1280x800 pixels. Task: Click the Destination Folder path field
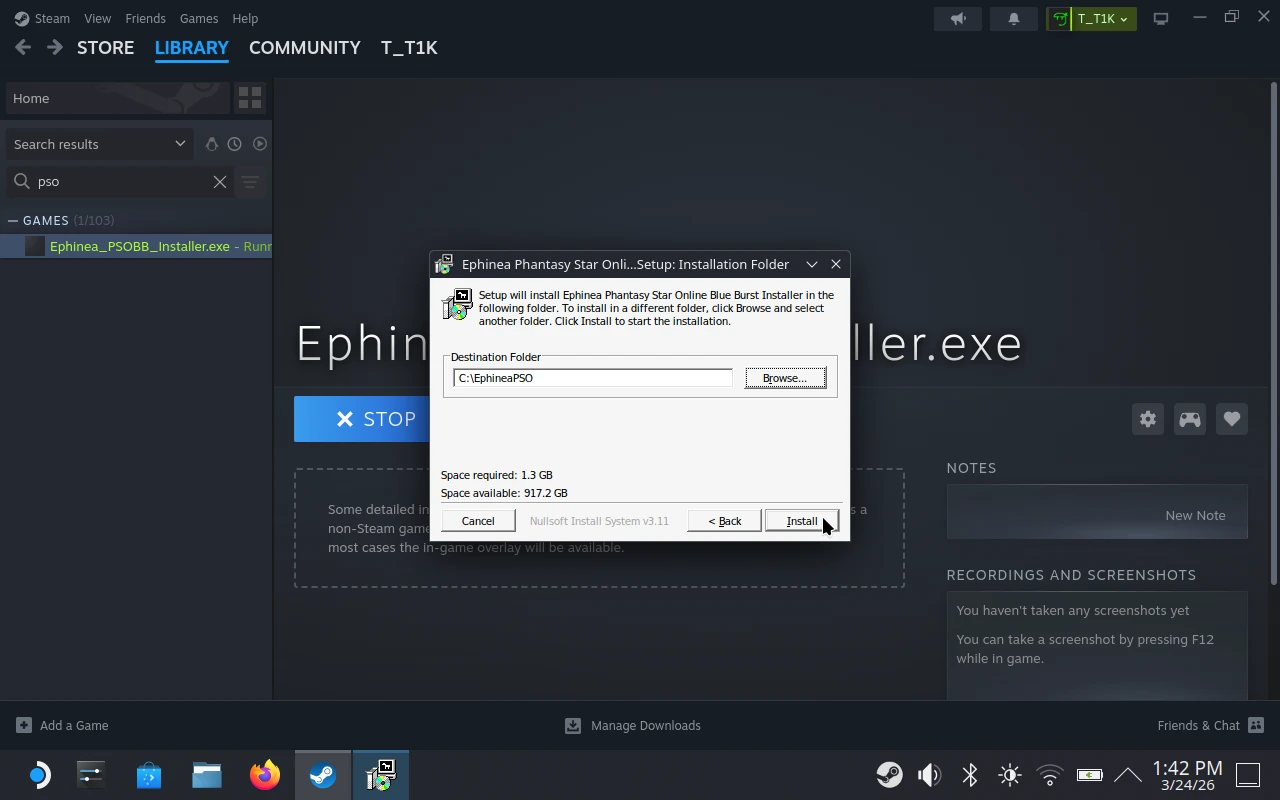click(592, 378)
